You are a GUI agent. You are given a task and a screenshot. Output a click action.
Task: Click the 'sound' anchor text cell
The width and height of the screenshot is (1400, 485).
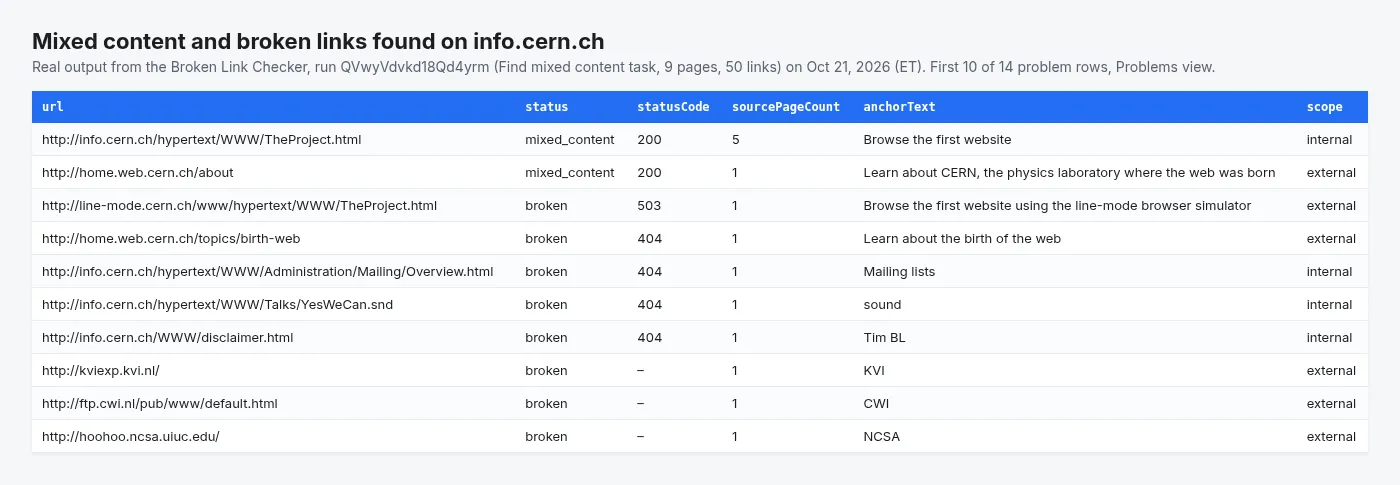pos(882,305)
